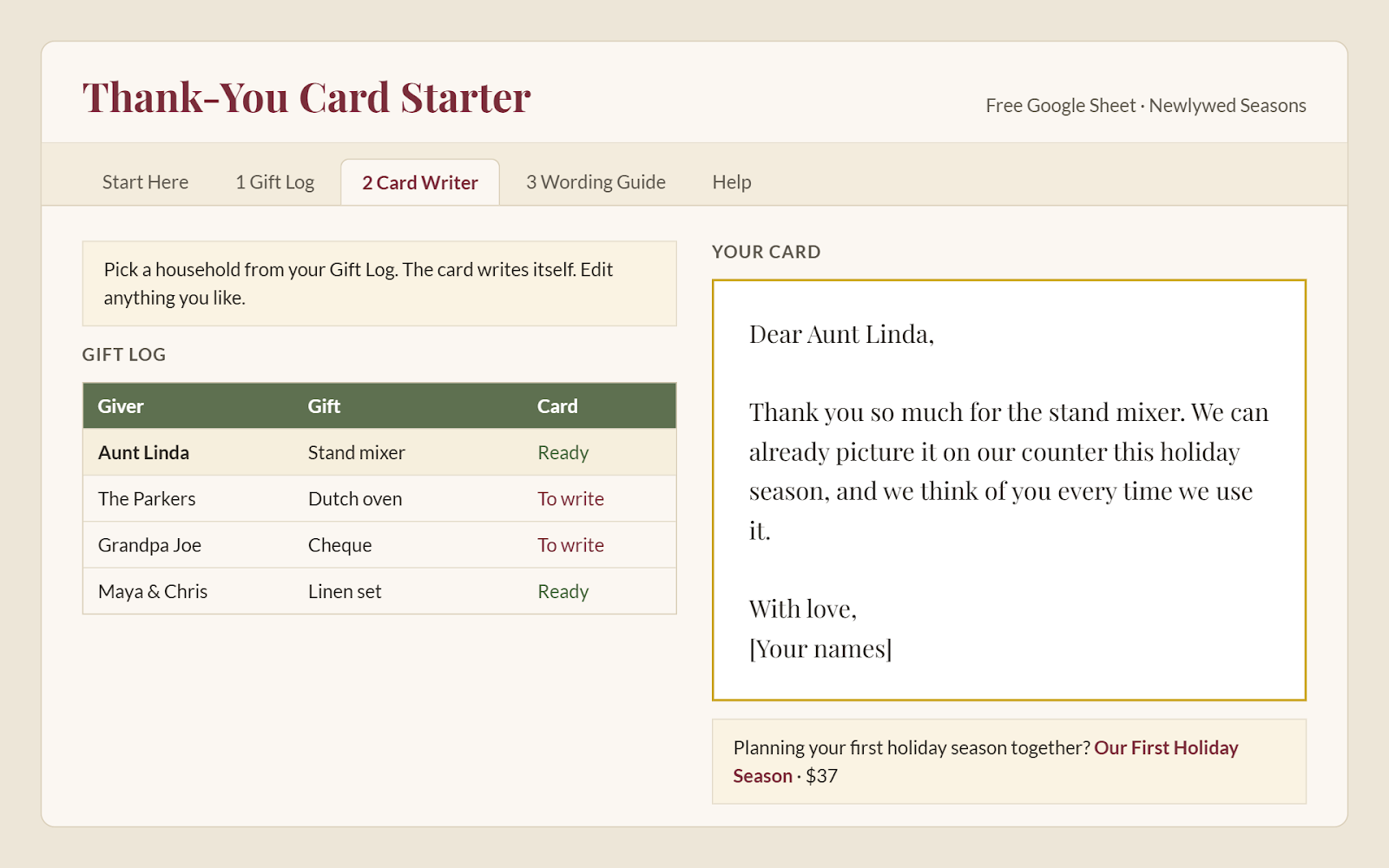1389x868 pixels.
Task: Click To write status for Grandpa Joe
Action: coord(570,545)
